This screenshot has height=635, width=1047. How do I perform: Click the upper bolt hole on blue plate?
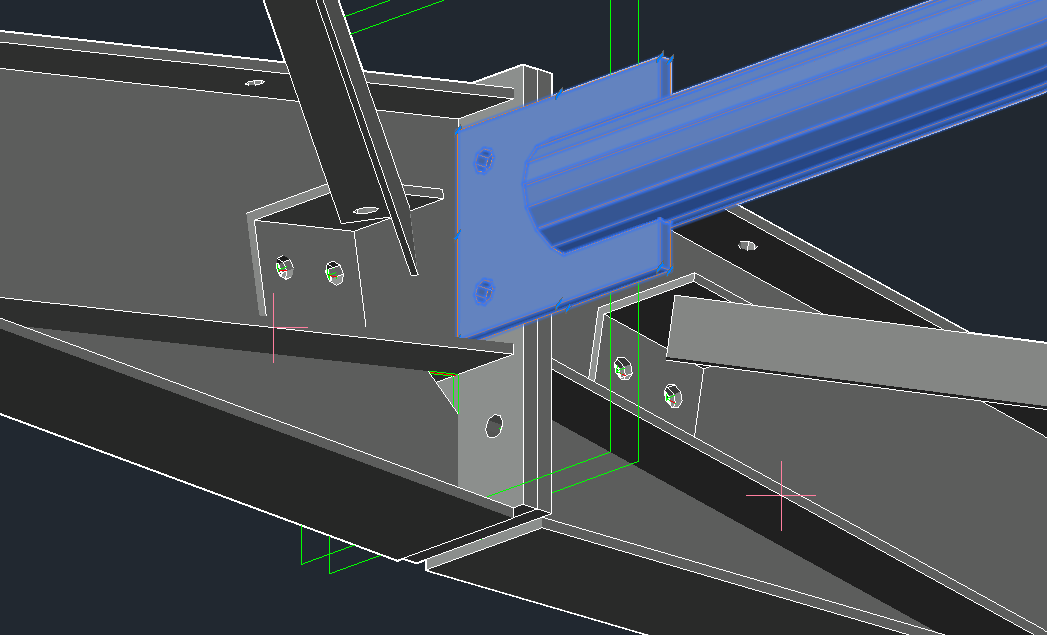pos(486,159)
